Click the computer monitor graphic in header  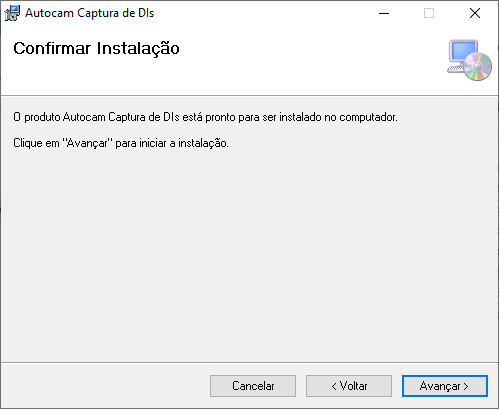[462, 53]
